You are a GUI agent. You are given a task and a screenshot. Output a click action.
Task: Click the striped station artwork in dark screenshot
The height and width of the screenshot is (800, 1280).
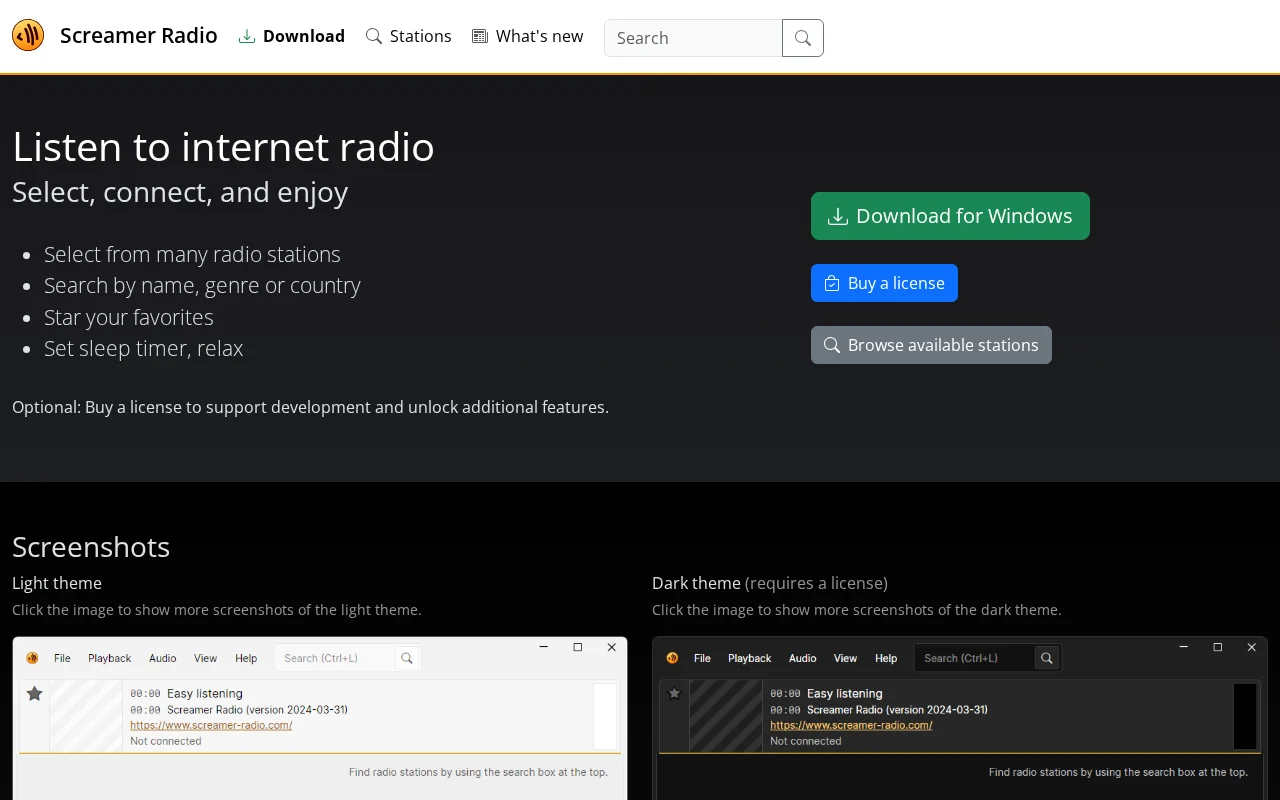[x=726, y=716]
